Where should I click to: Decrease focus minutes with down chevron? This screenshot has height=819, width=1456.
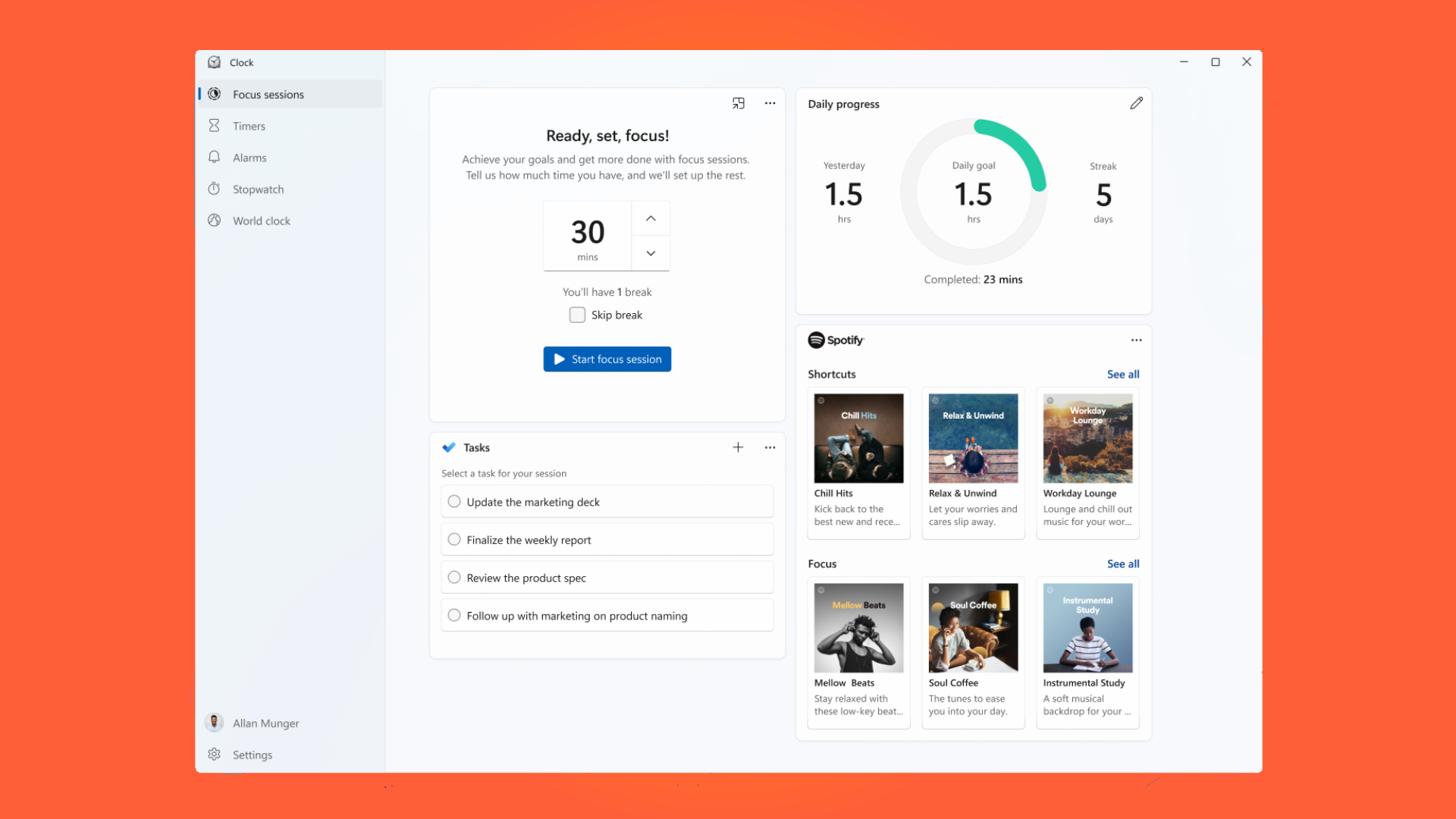[651, 253]
